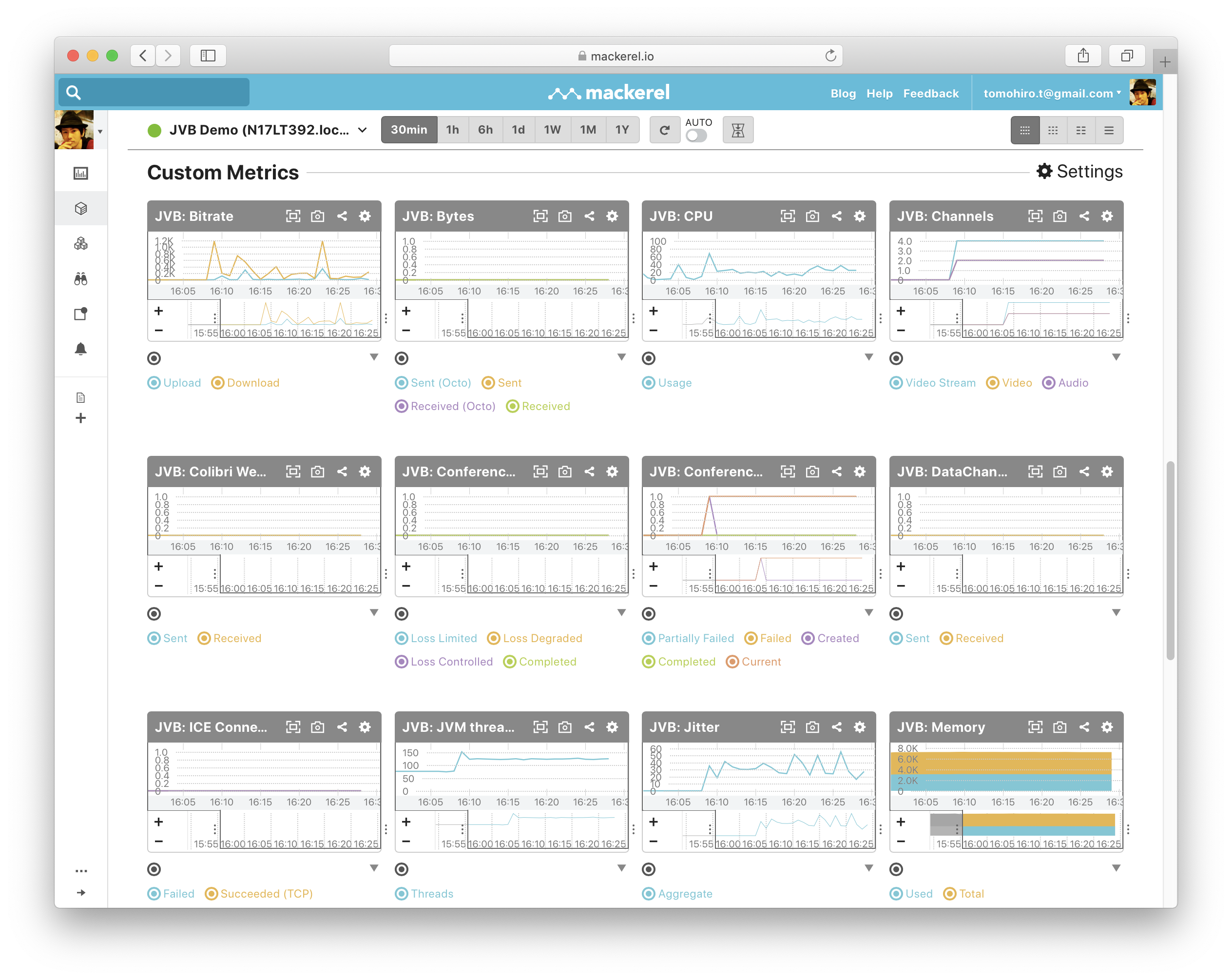This screenshot has width=1232, height=980.
Task: Click the page vertical scrollbar
Action: [x=1170, y=560]
